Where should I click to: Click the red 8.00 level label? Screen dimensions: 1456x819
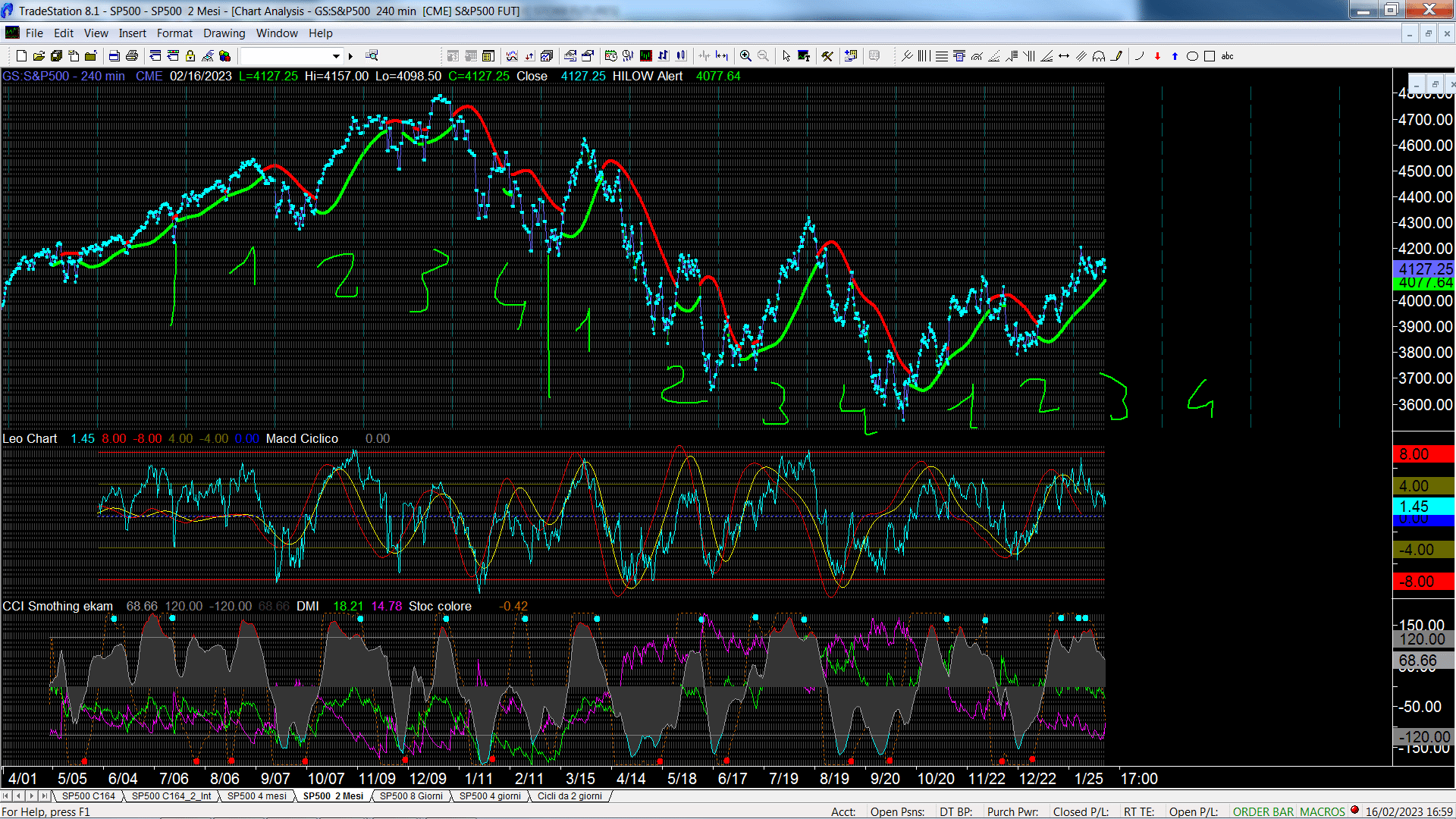[x=1424, y=454]
